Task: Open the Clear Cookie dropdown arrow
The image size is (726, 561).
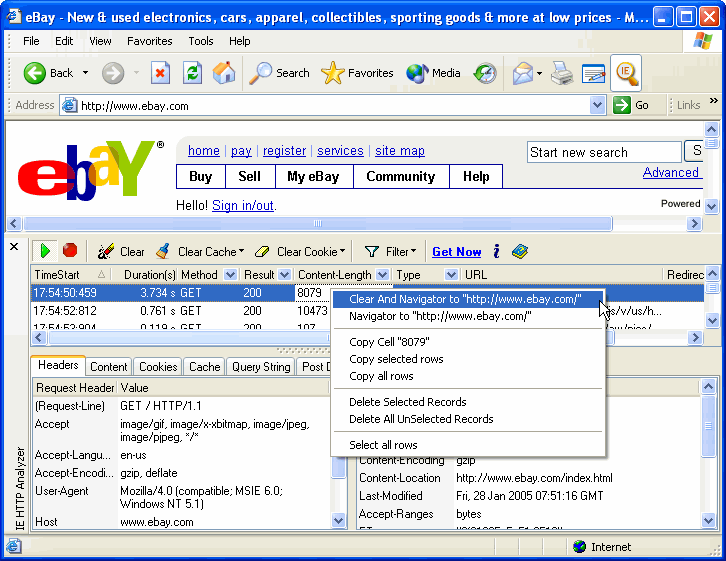Action: [x=342, y=251]
